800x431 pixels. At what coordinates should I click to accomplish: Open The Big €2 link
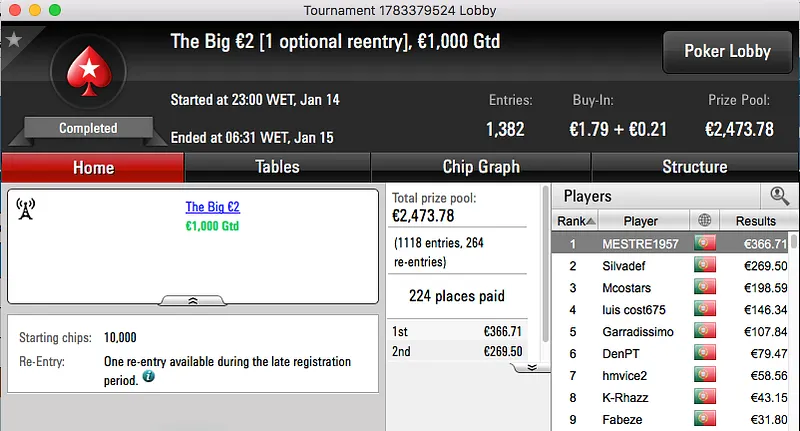212,207
